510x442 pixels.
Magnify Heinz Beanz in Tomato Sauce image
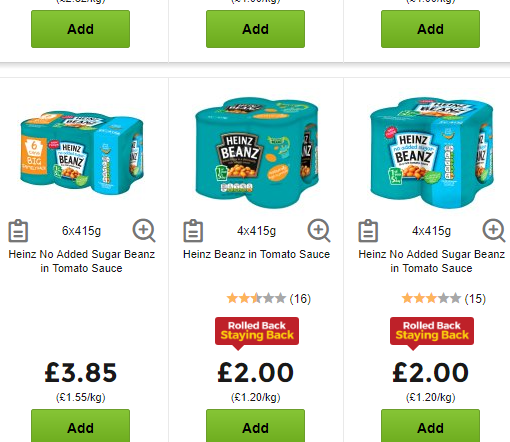point(319,230)
